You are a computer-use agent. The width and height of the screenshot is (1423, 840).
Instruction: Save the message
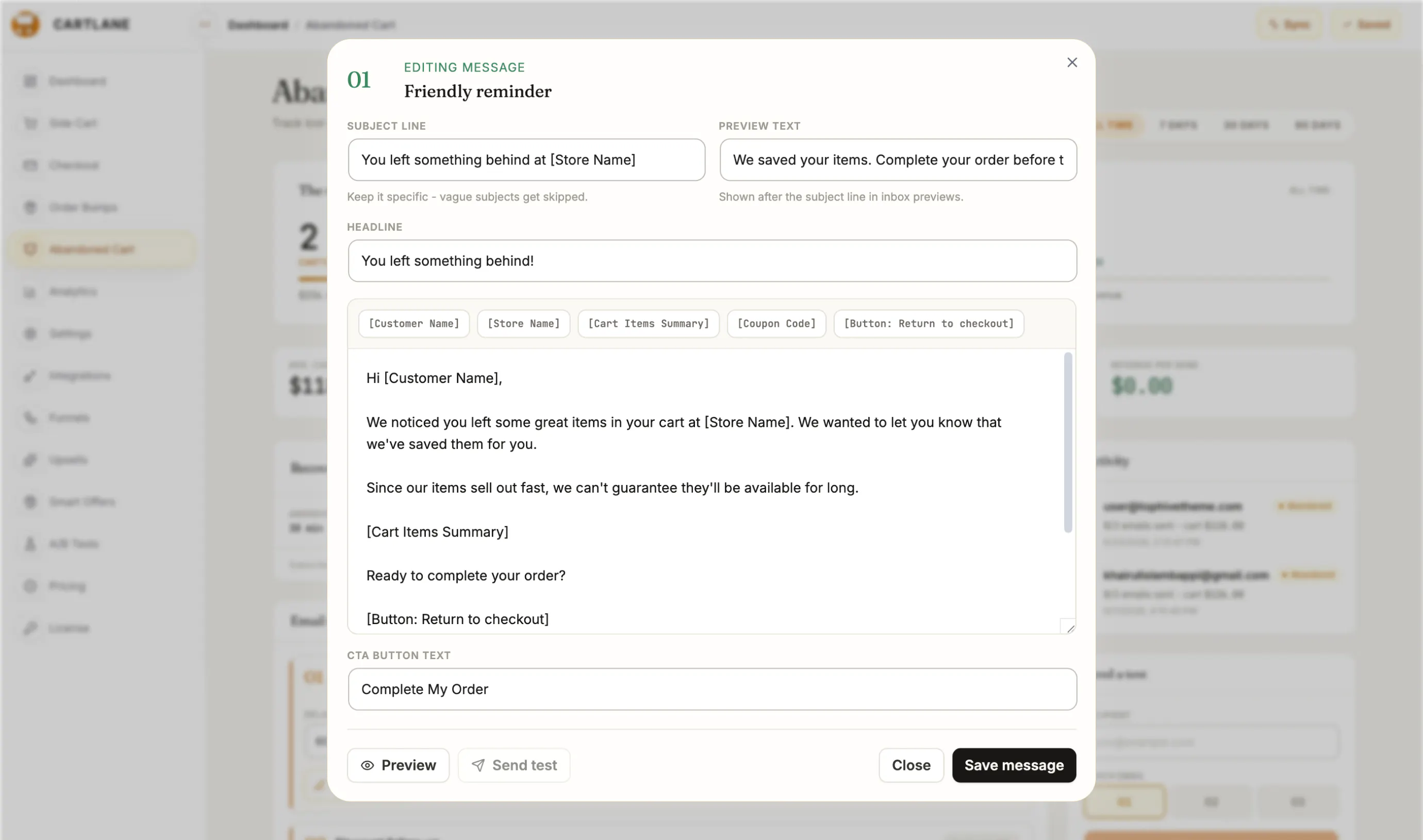click(1013, 765)
